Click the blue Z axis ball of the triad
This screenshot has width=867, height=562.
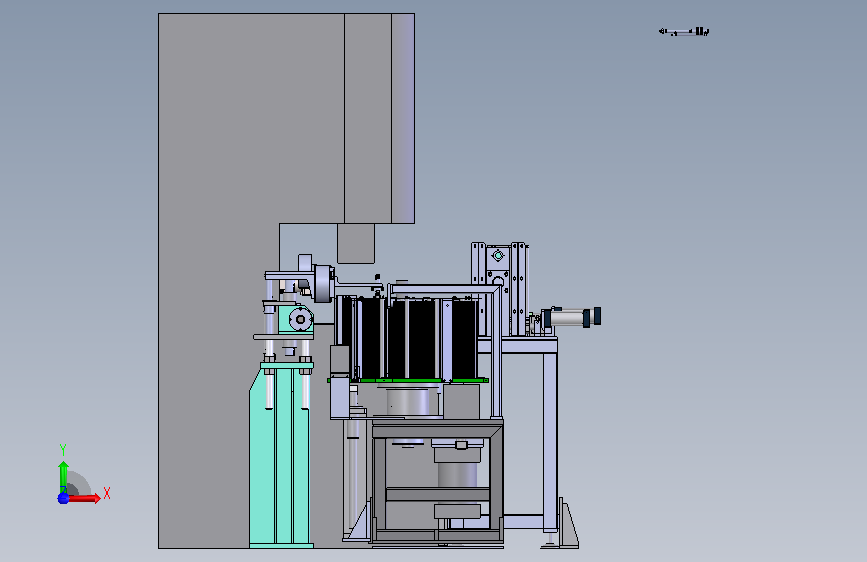pyautogui.click(x=63, y=498)
